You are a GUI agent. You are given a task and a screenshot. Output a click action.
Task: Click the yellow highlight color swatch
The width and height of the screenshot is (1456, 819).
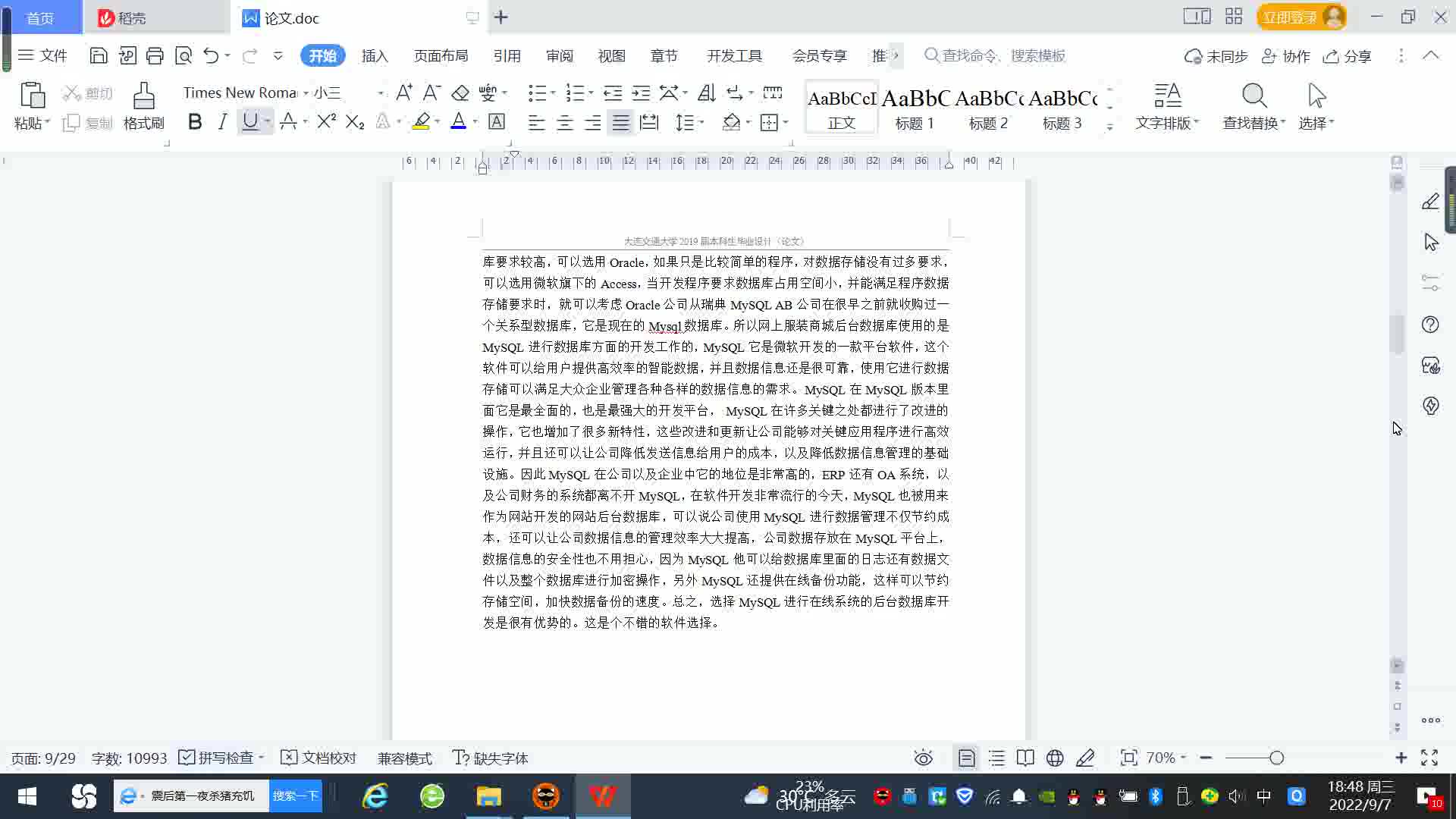[421, 121]
